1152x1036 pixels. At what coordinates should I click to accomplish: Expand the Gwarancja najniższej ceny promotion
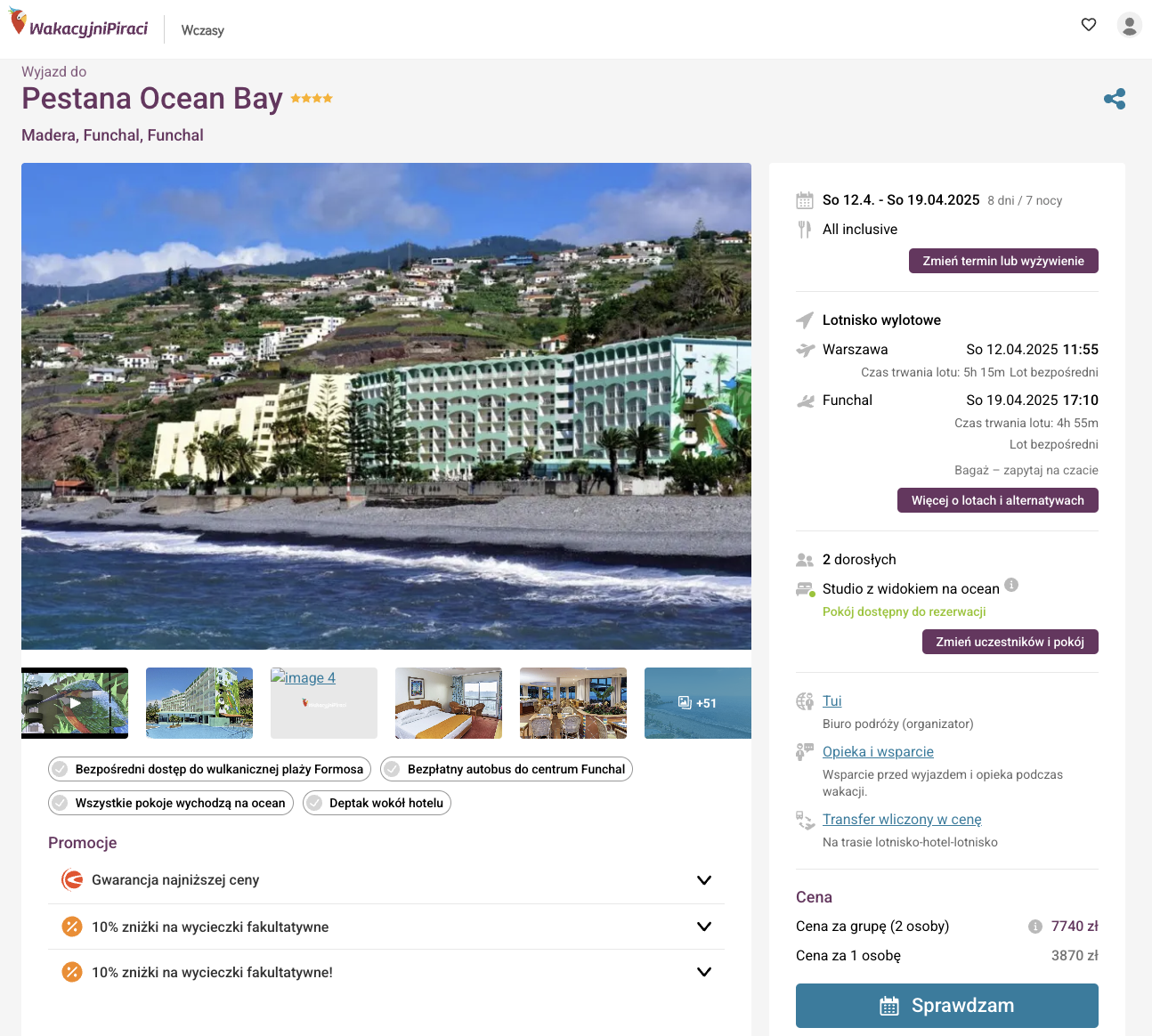click(704, 880)
